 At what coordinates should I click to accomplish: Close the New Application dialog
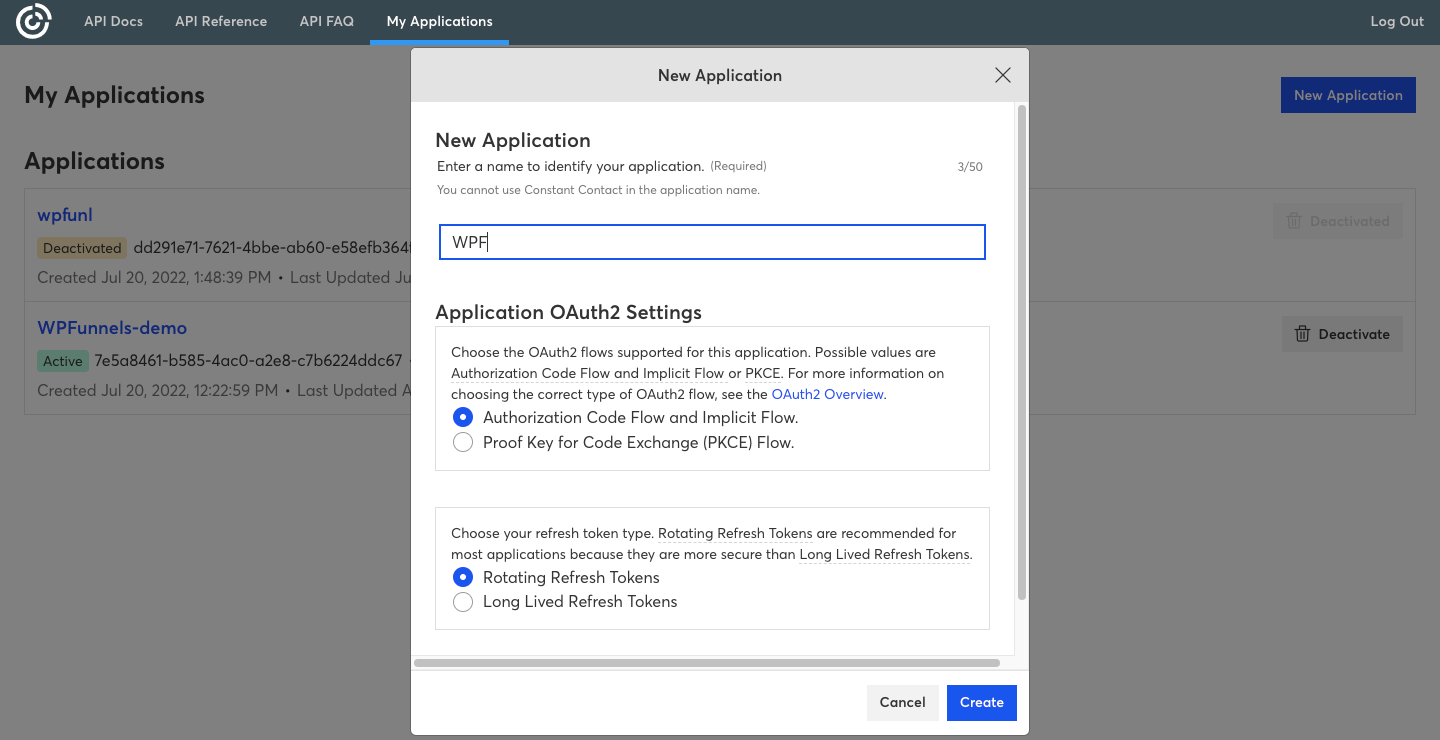pos(1003,75)
